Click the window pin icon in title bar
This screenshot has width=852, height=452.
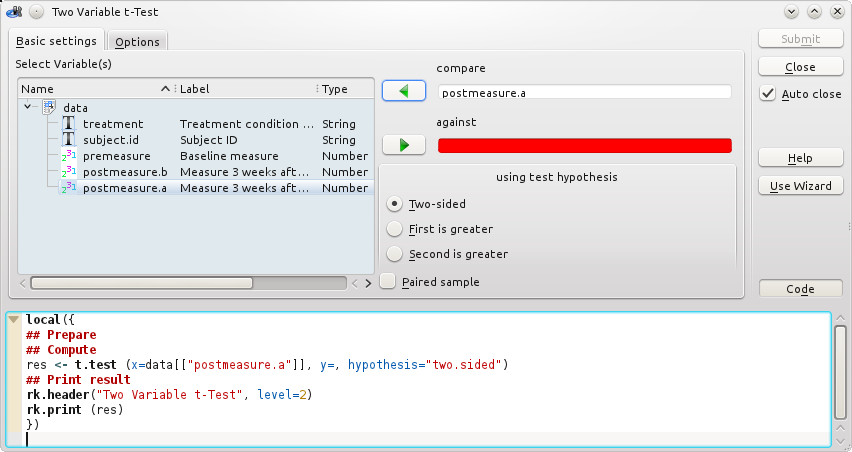click(36, 12)
